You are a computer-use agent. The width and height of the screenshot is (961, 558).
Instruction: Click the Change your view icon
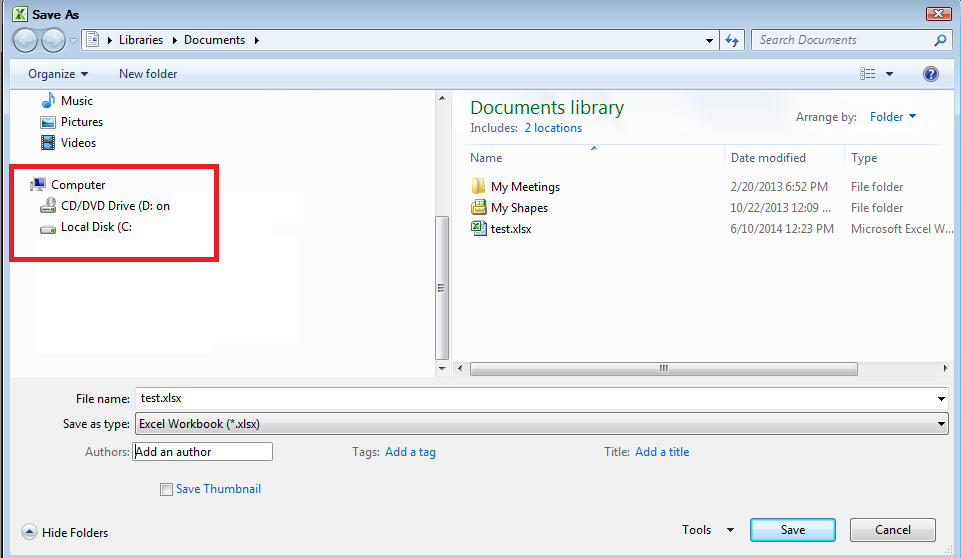[x=867, y=74]
